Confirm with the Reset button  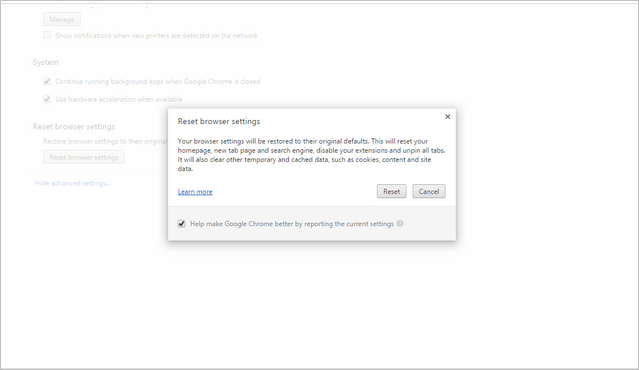(x=391, y=192)
